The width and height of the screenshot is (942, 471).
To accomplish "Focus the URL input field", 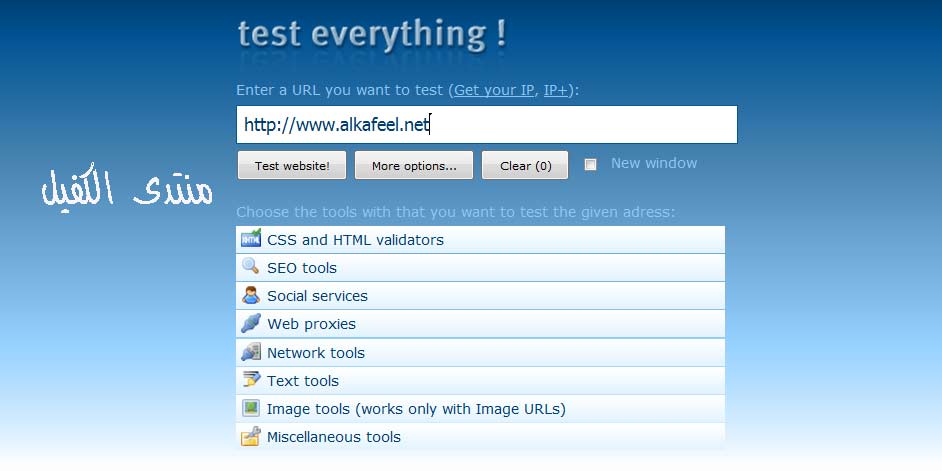I will click(486, 125).
